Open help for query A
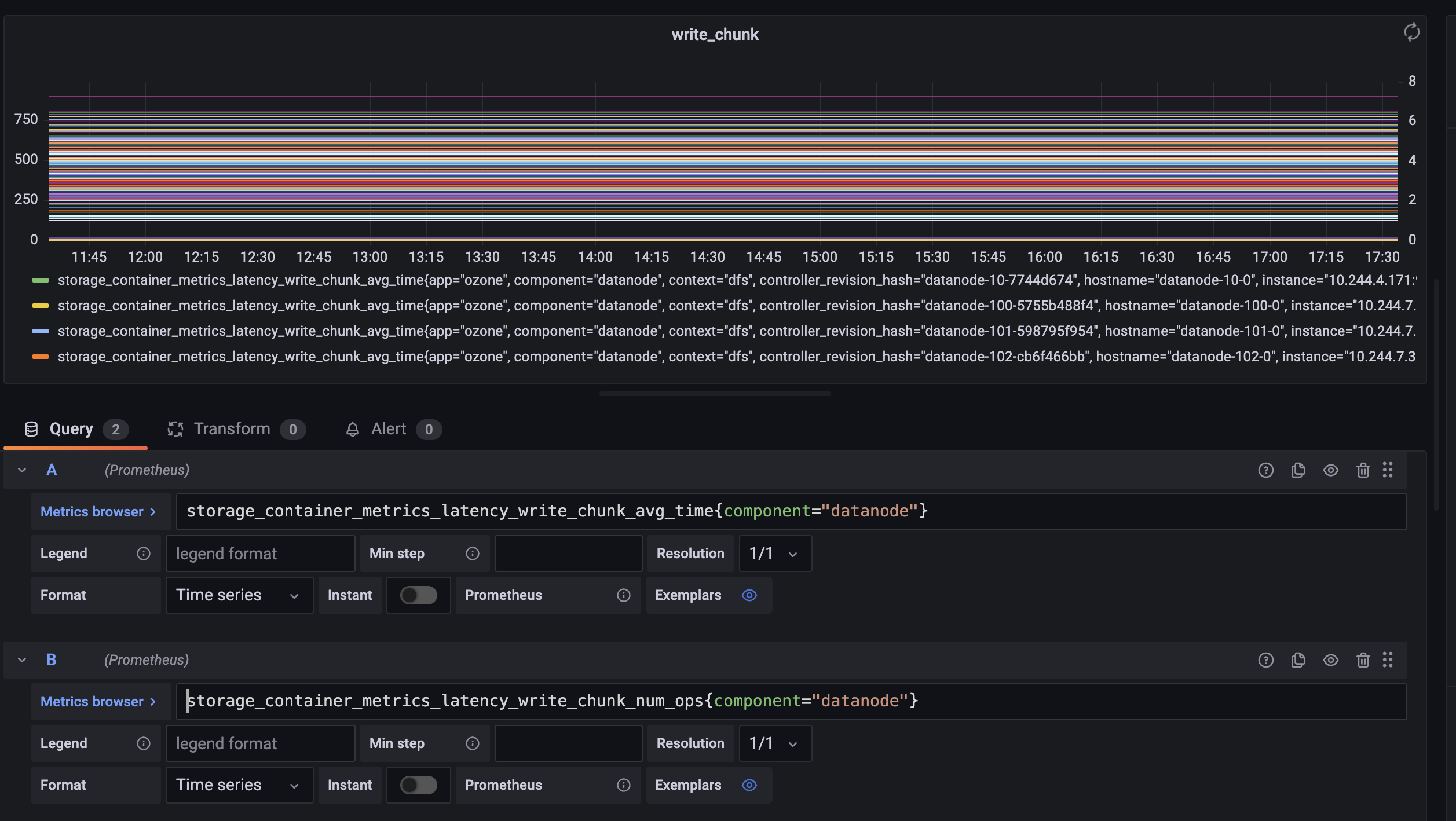 point(1265,470)
